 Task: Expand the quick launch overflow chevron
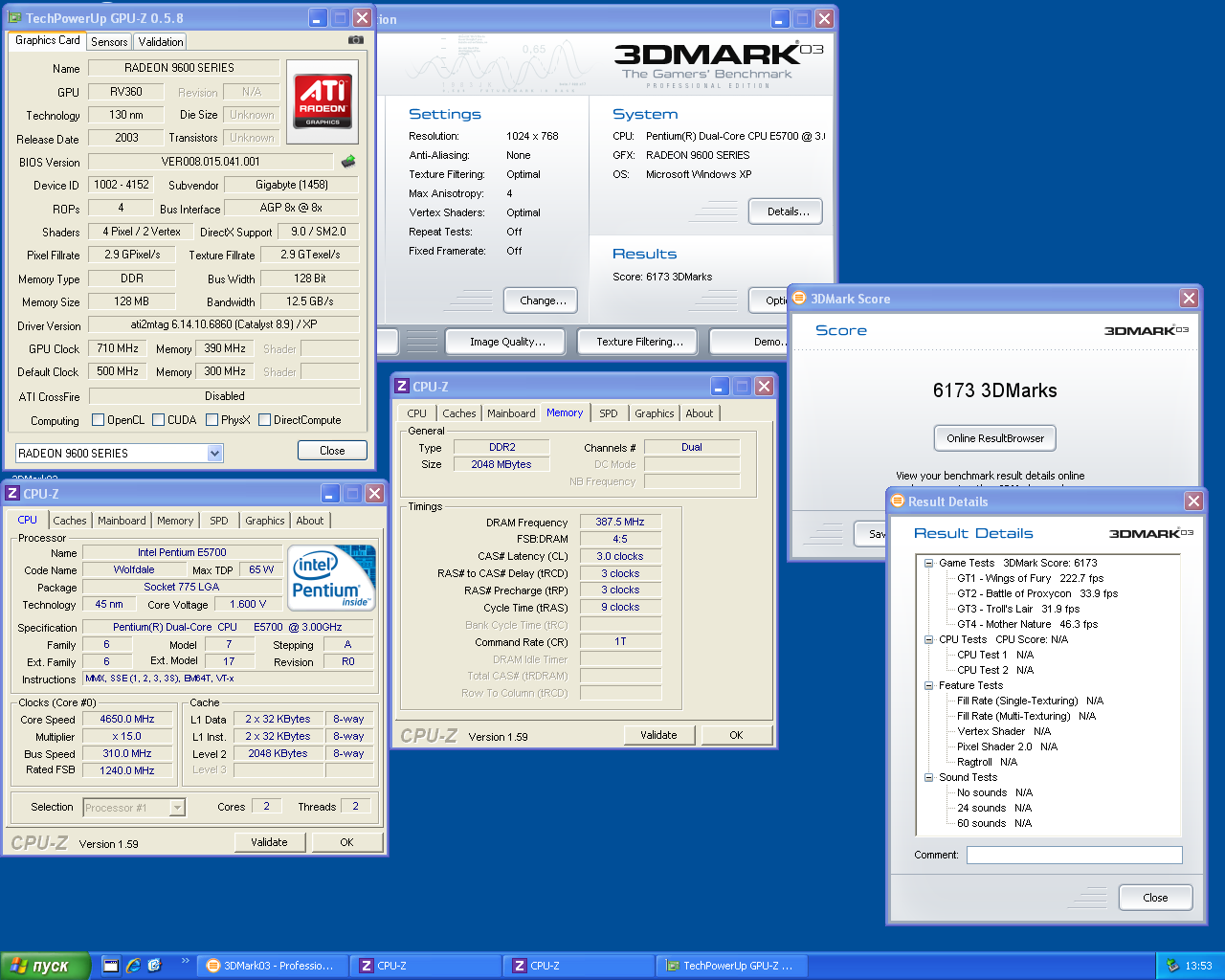[x=185, y=961]
